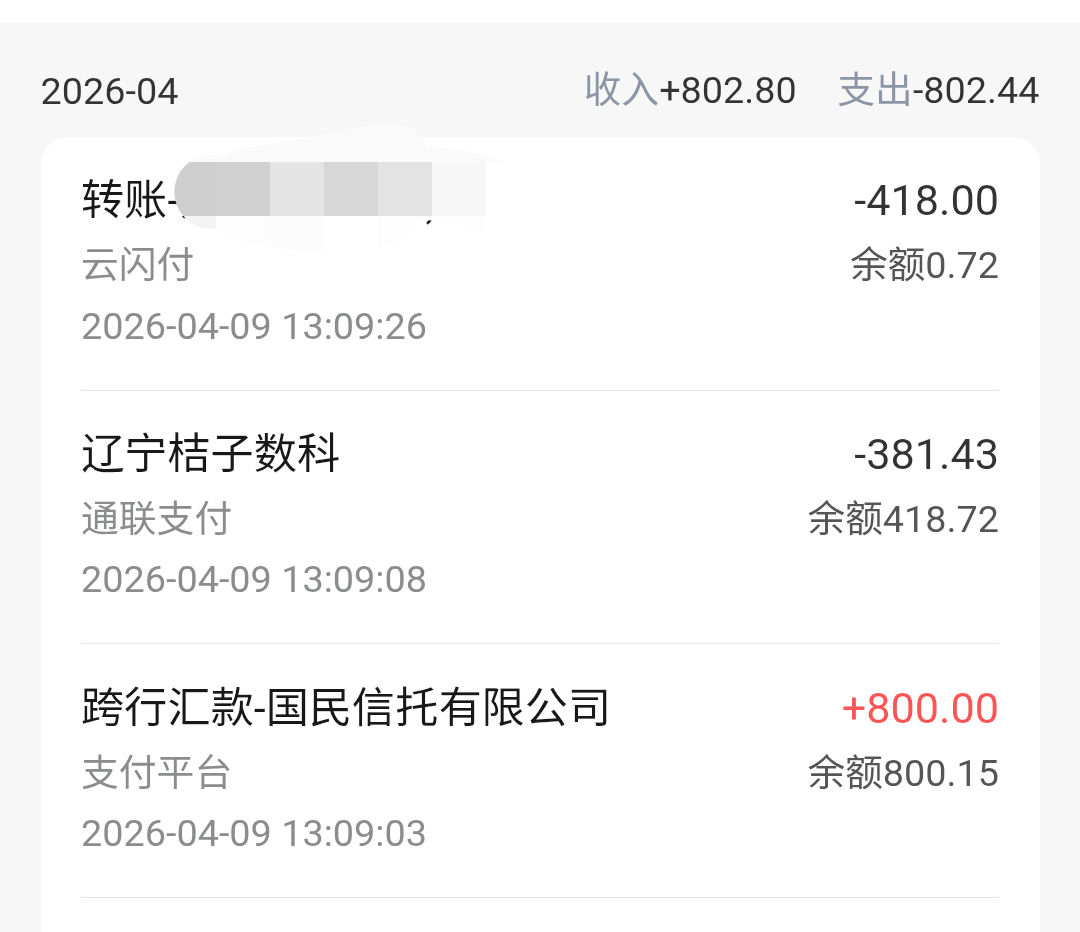Screen dimensions: 1080x932
Task: Tap the -381.43 payment amount
Action: (926, 455)
